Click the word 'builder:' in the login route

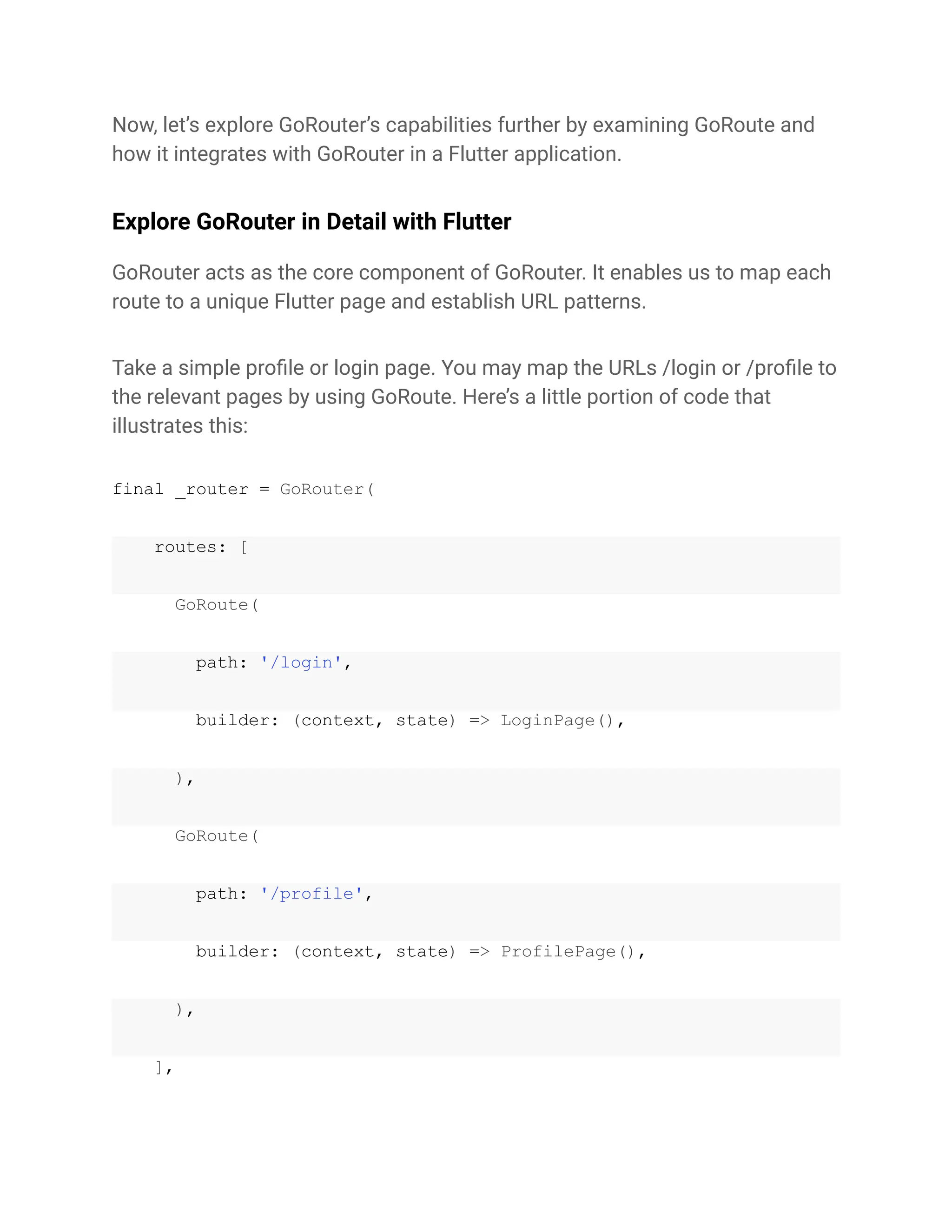pos(237,720)
